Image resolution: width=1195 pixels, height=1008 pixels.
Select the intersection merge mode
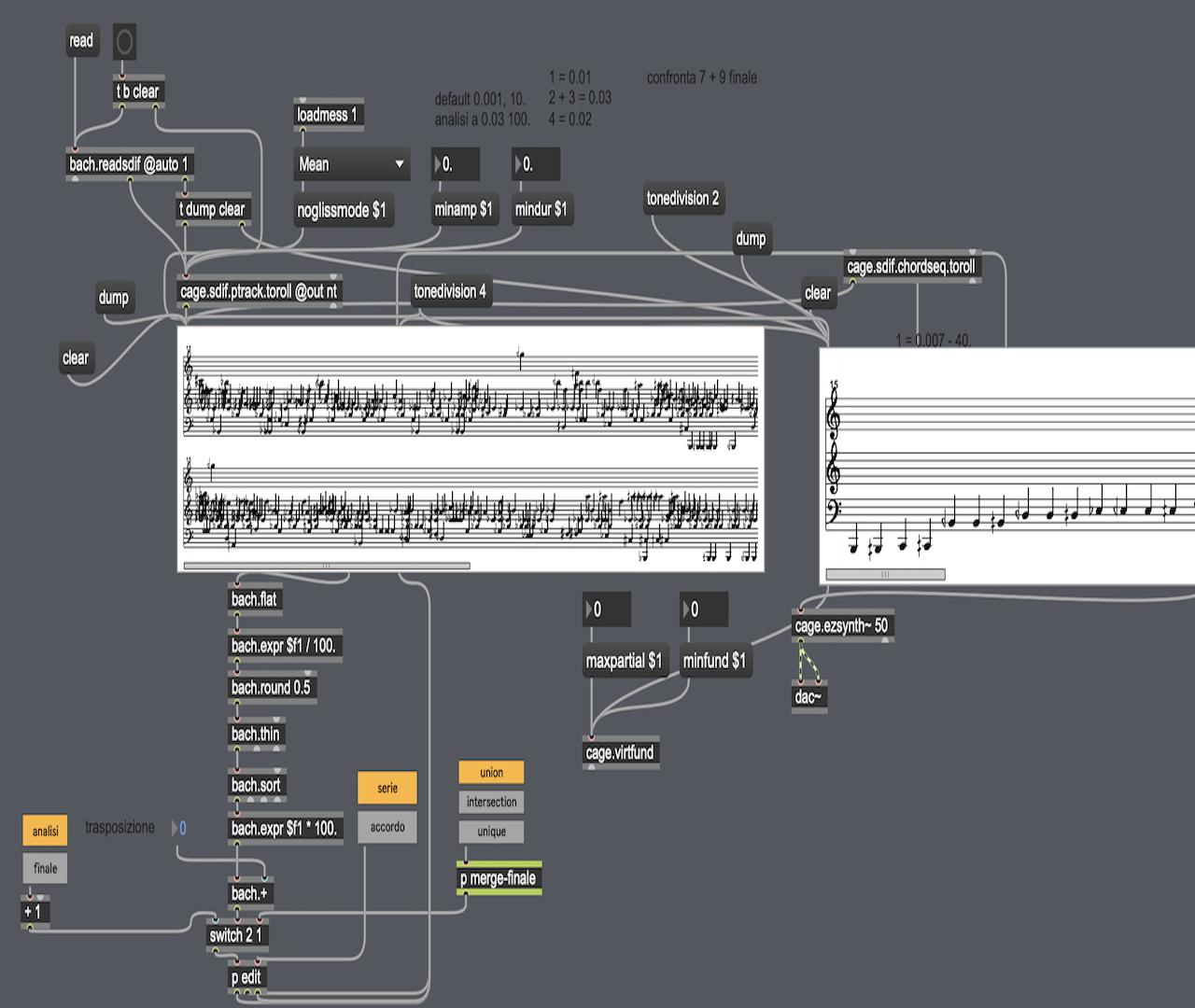(x=491, y=802)
